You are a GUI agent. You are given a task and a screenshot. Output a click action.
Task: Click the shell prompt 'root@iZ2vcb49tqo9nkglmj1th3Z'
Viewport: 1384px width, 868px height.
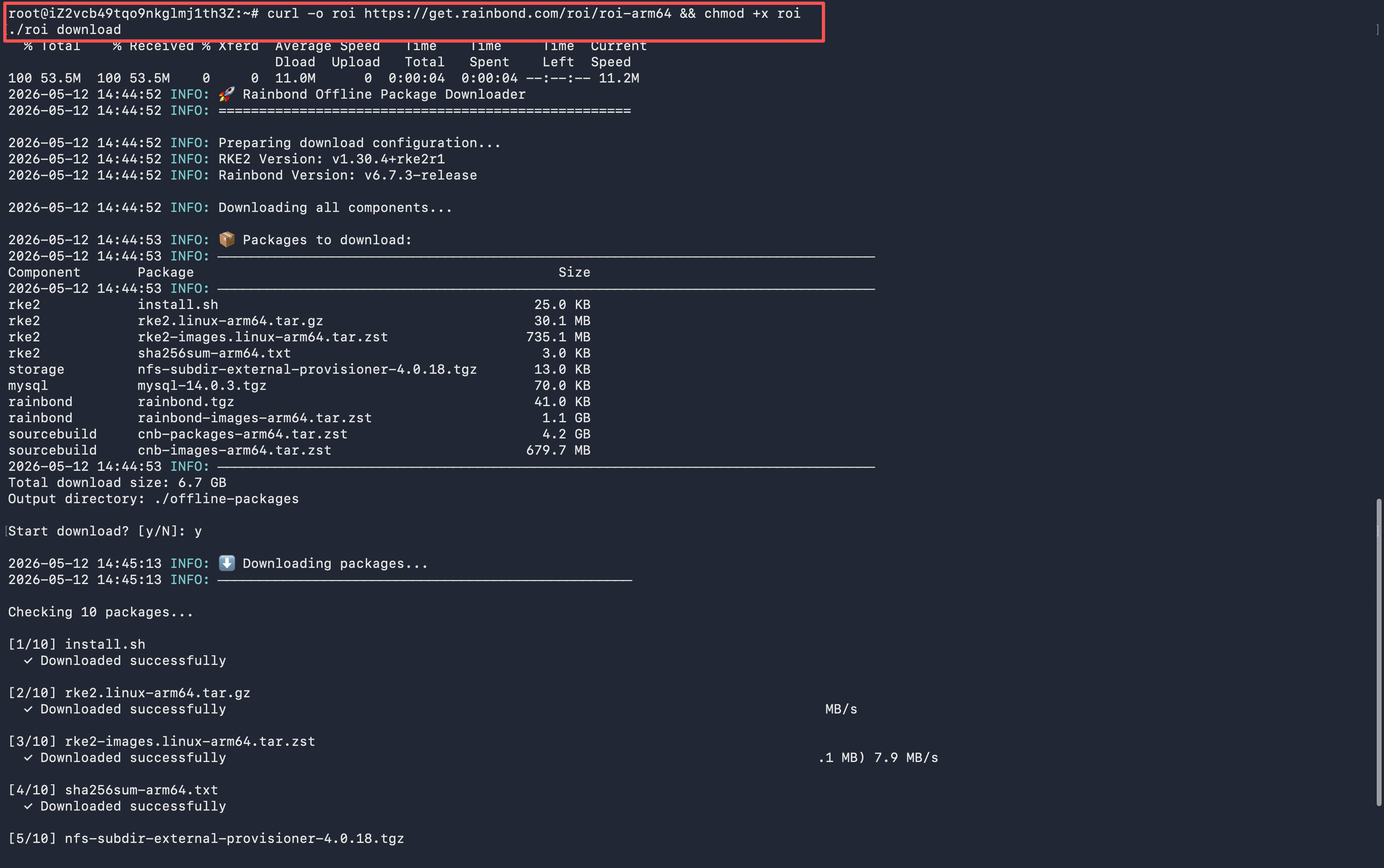click(x=121, y=13)
